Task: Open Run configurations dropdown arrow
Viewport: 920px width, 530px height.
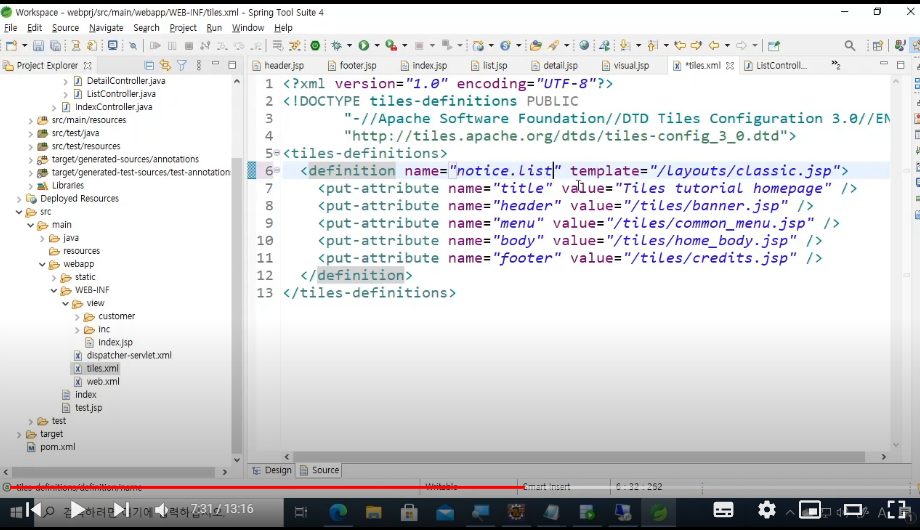Action: pos(377,46)
